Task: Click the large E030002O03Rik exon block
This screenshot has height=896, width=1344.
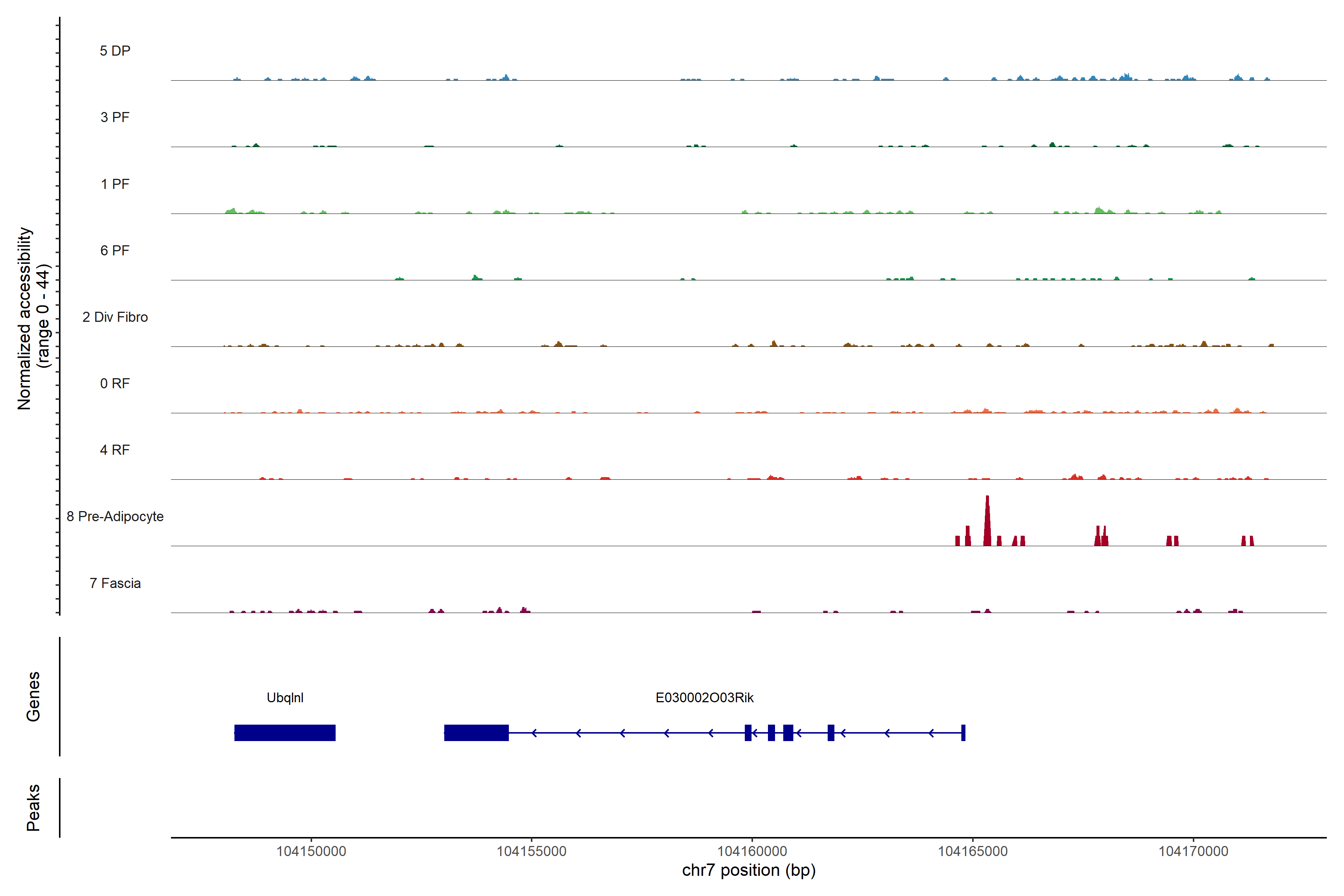Action: [476, 732]
